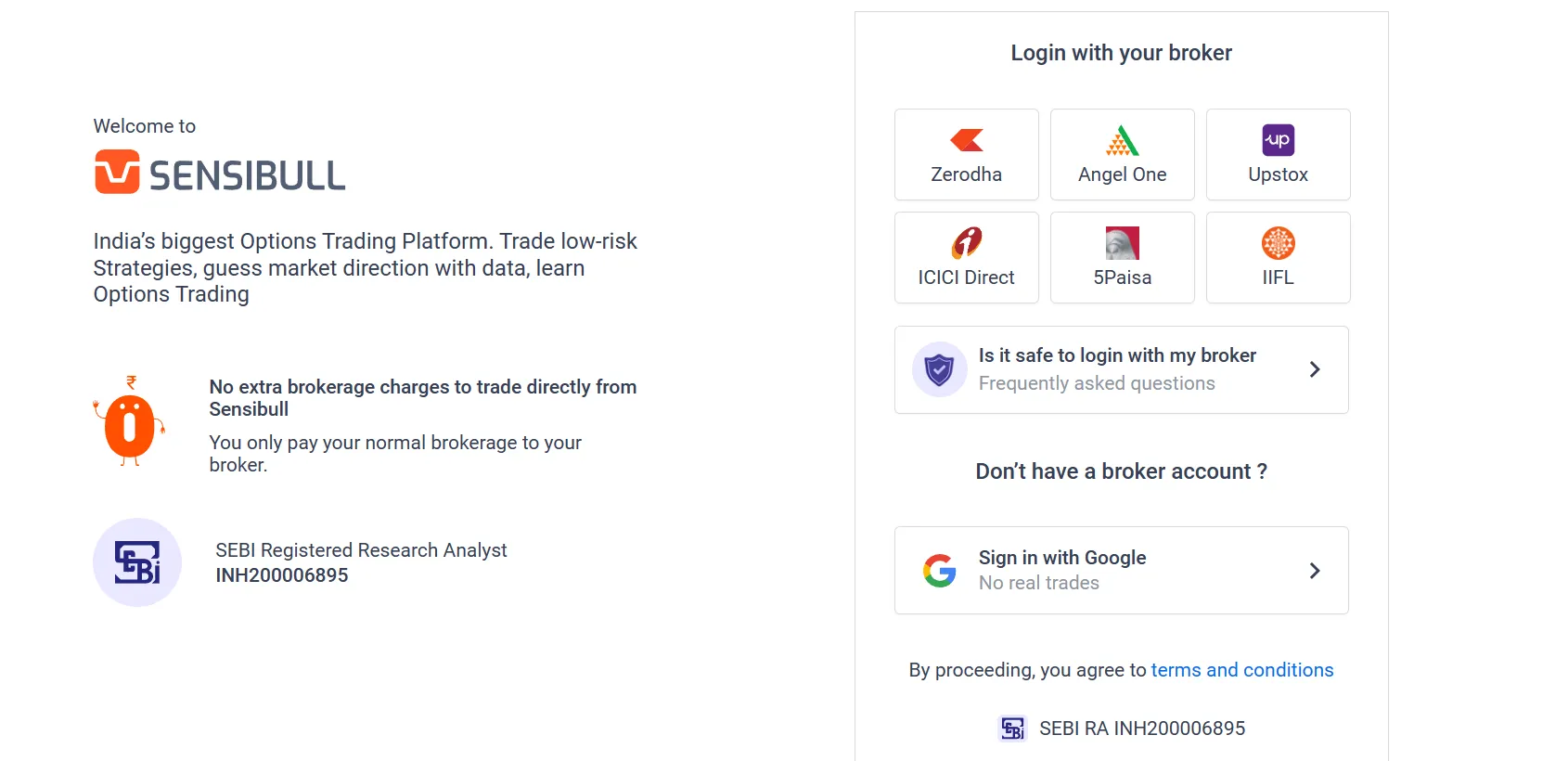Select the IIFL label

(x=1278, y=277)
